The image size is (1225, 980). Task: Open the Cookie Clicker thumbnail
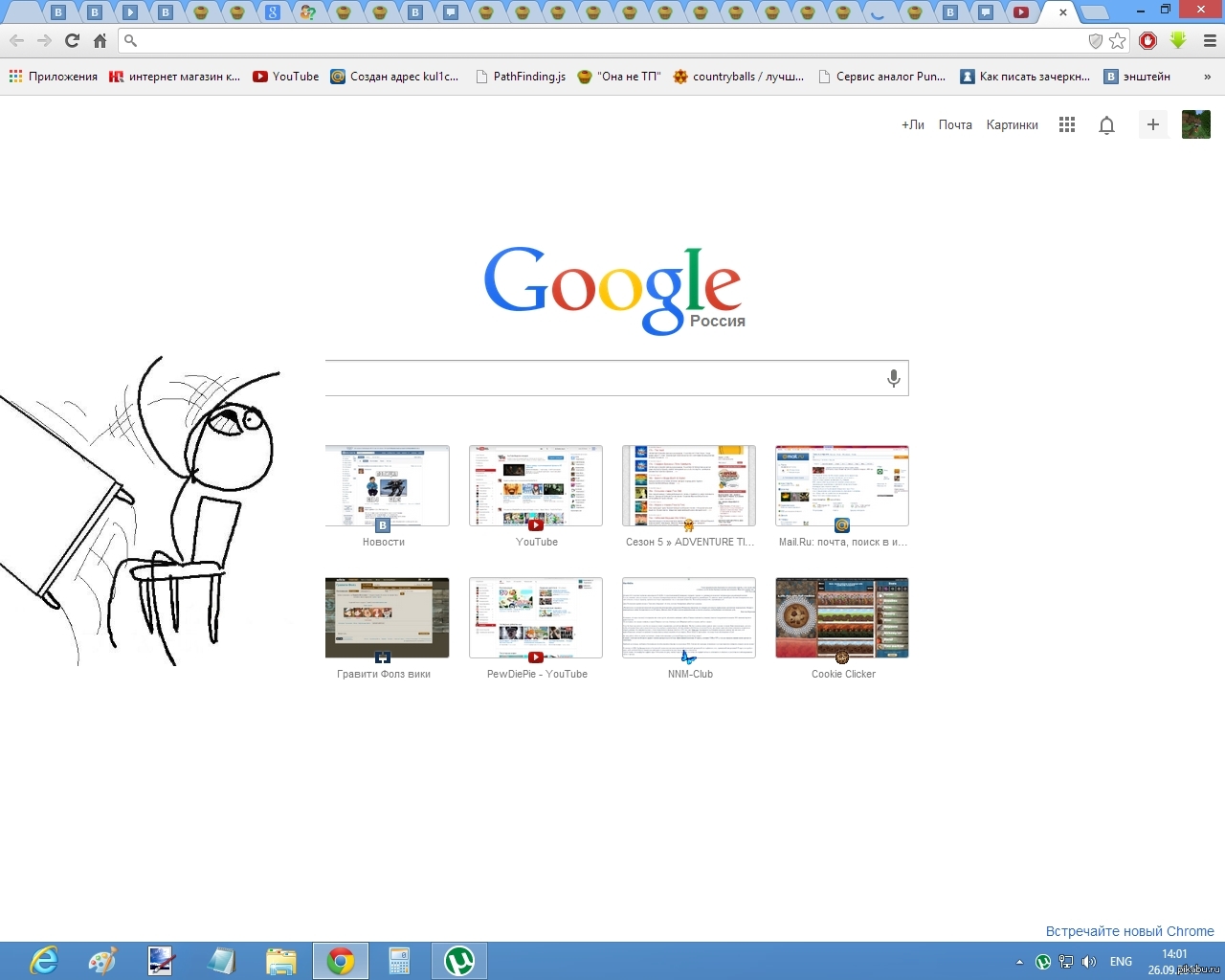[x=842, y=618]
